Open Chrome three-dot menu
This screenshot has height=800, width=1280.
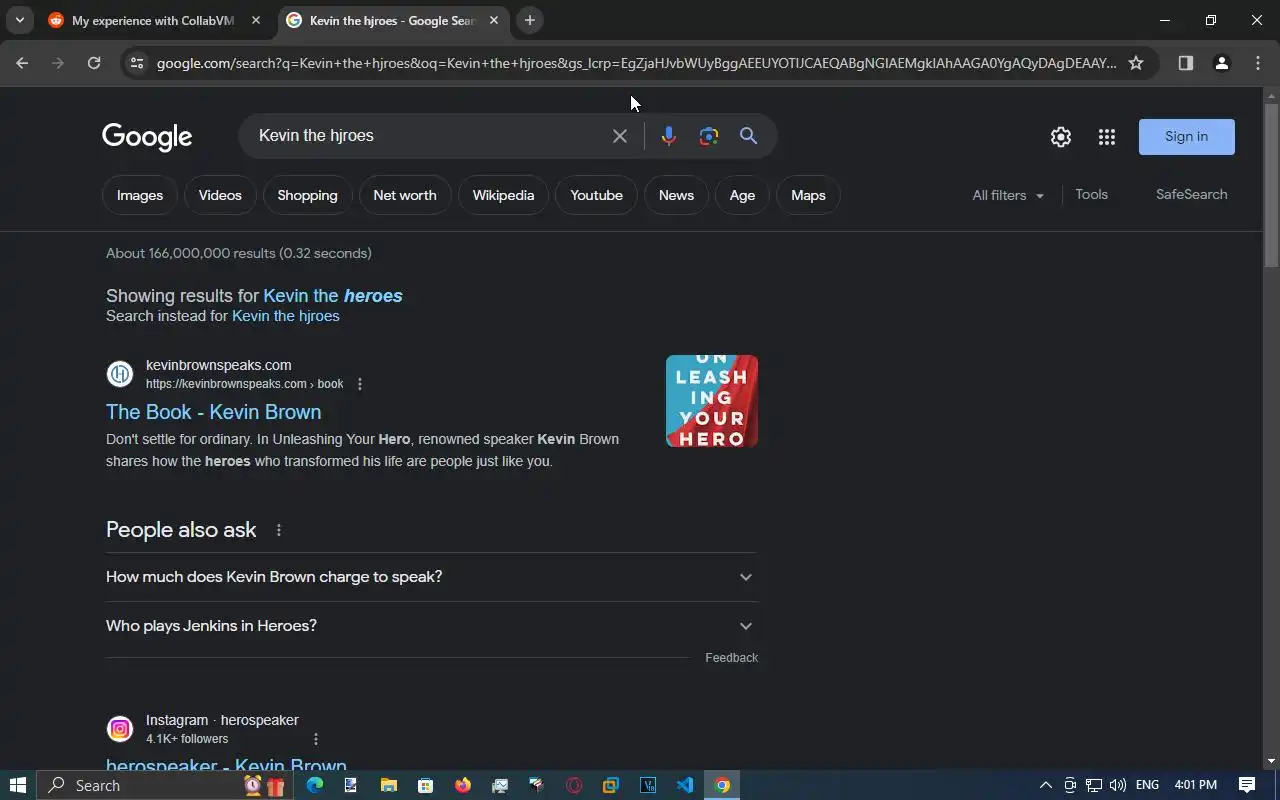point(1258,63)
